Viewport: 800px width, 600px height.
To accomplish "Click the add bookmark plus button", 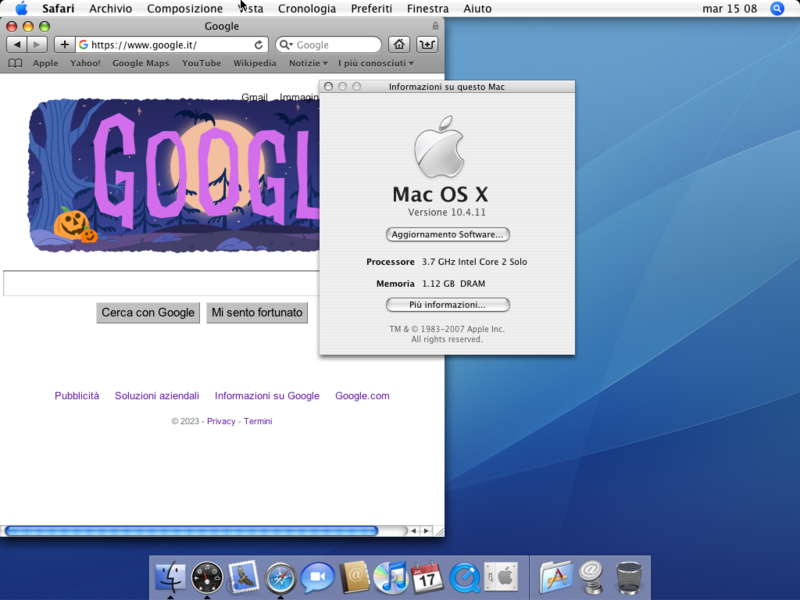I will (x=65, y=45).
